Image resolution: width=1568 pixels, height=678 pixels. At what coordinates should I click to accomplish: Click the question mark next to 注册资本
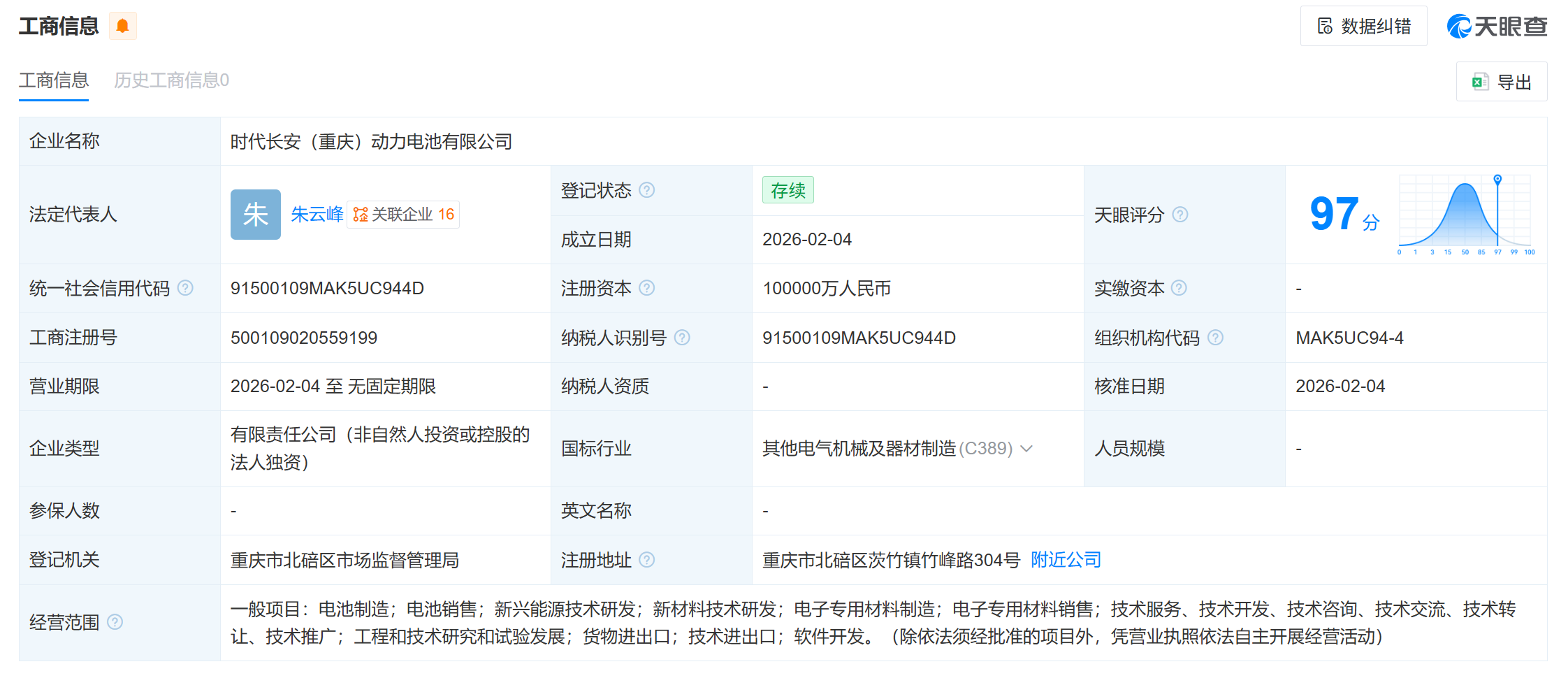tap(647, 288)
